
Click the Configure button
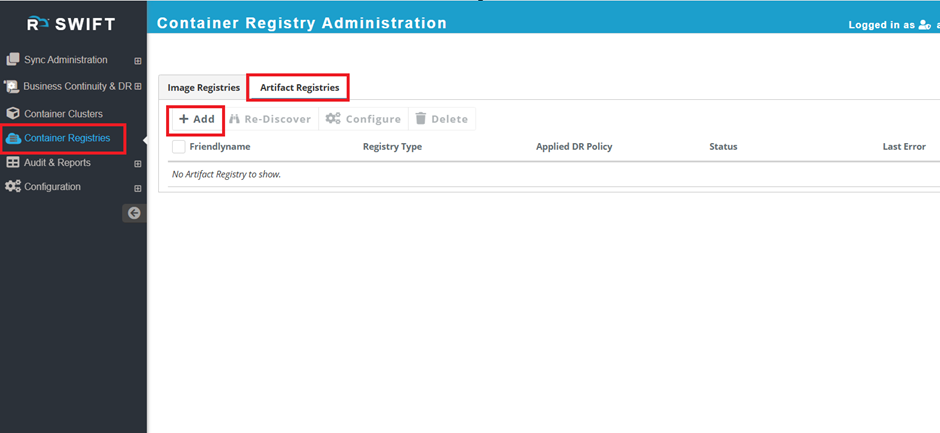coord(363,119)
